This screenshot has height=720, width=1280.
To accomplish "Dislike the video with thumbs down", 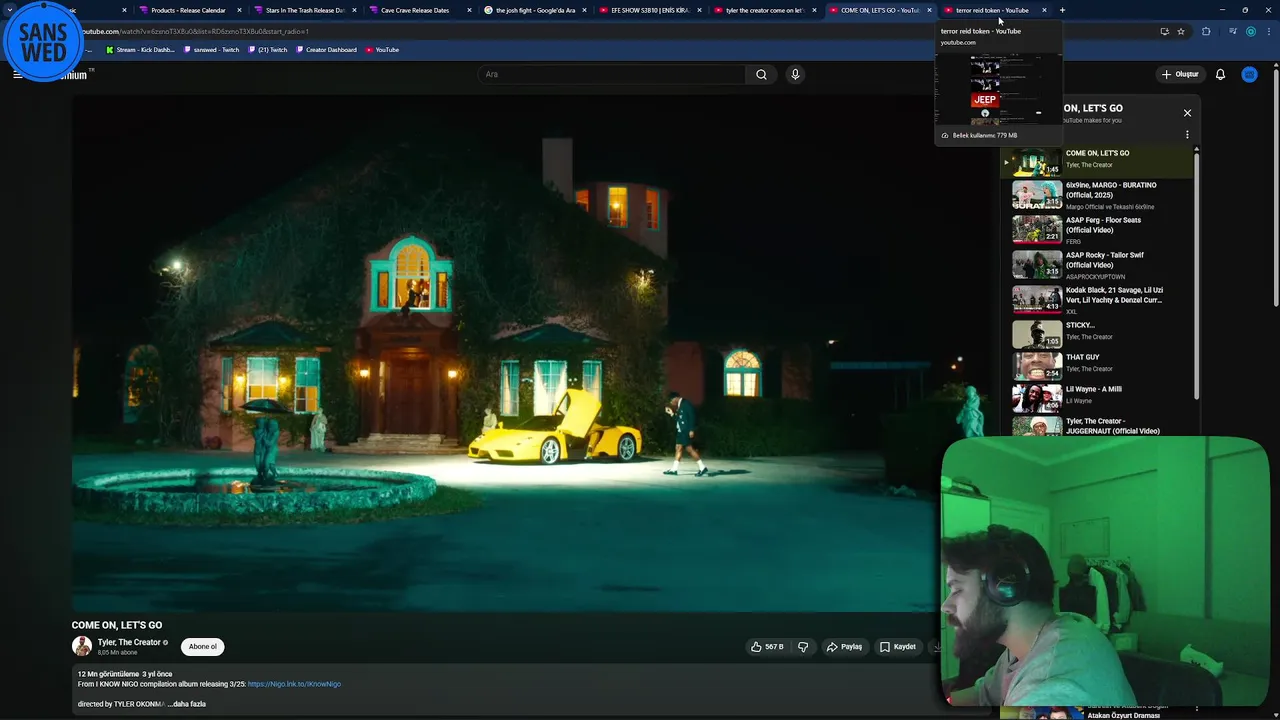I will click(x=803, y=647).
